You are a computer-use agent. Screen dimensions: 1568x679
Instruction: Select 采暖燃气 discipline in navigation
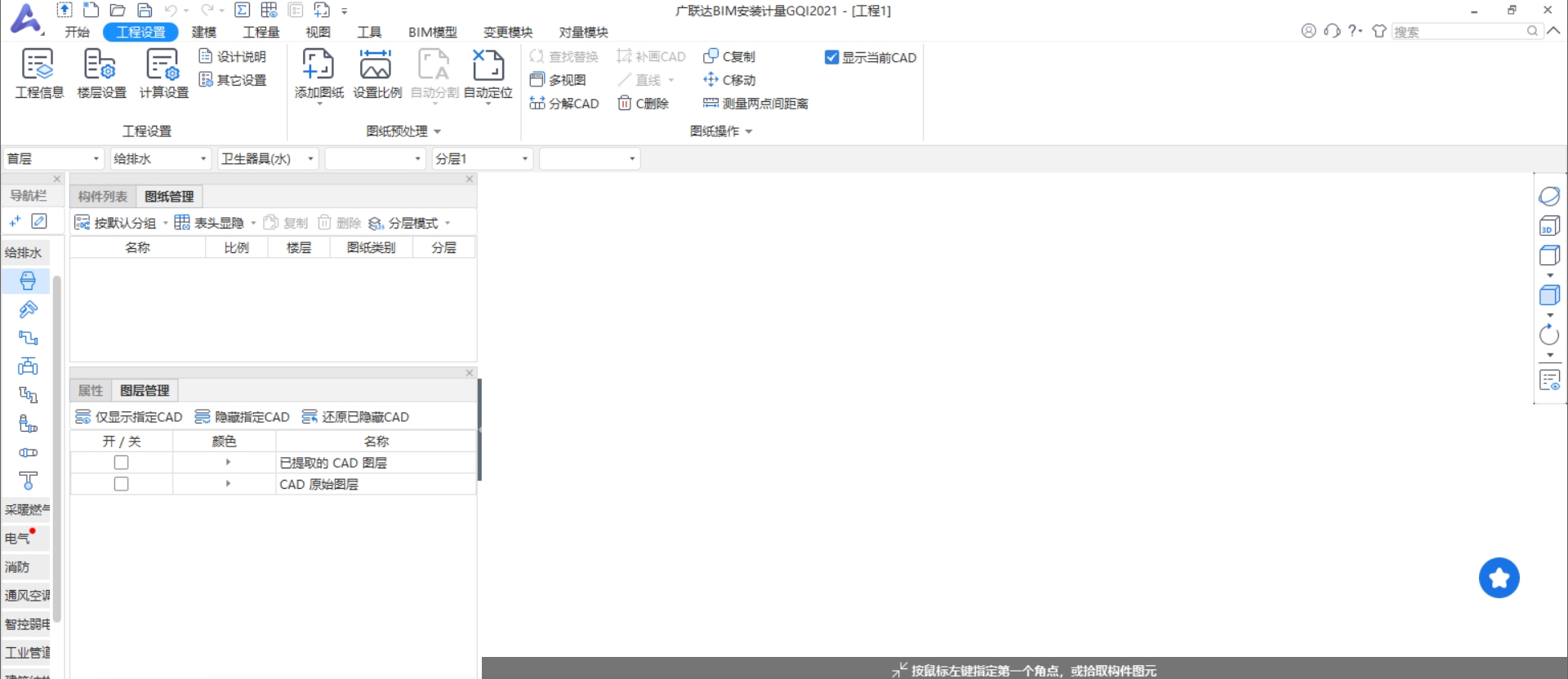pyautogui.click(x=25, y=509)
